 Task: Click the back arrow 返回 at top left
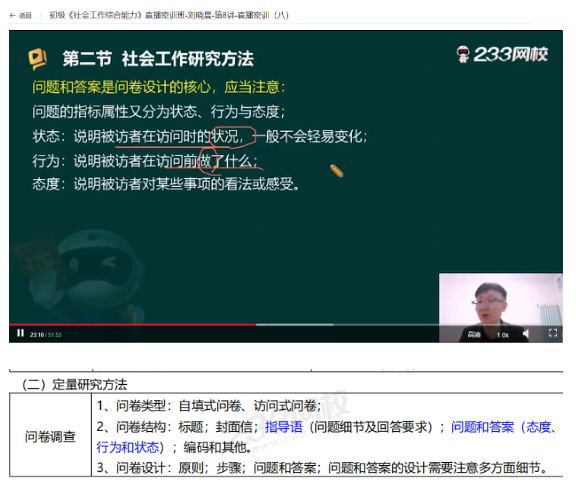tap(21, 15)
